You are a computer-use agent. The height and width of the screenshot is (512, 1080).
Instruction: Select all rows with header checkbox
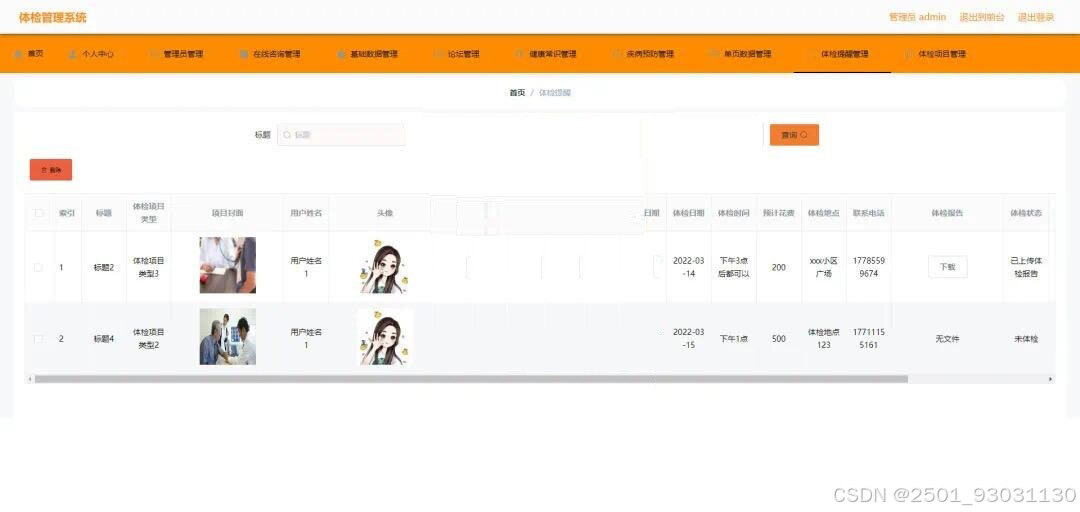[x=39, y=214]
